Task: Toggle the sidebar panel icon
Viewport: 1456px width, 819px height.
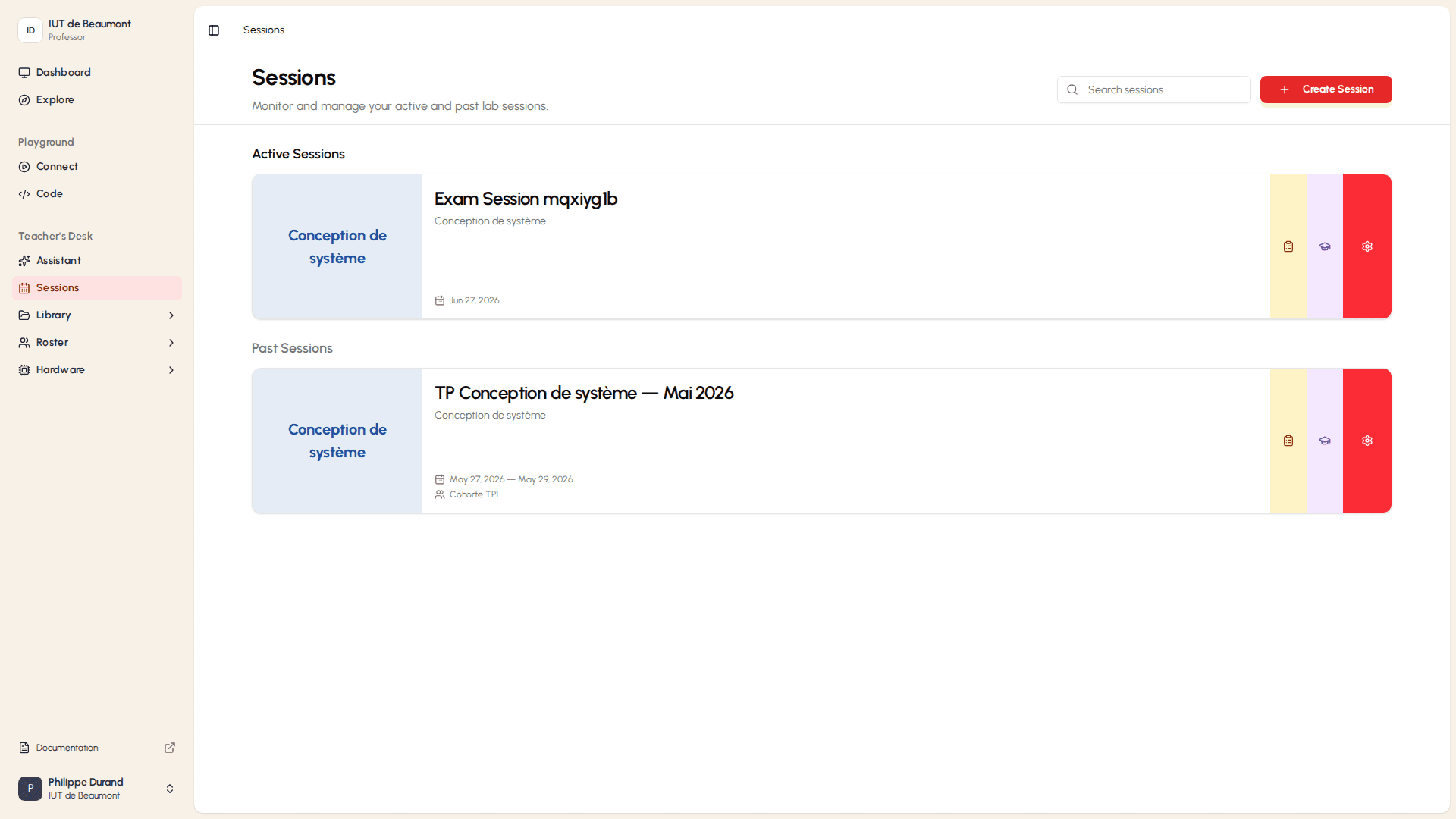Action: pyautogui.click(x=214, y=30)
